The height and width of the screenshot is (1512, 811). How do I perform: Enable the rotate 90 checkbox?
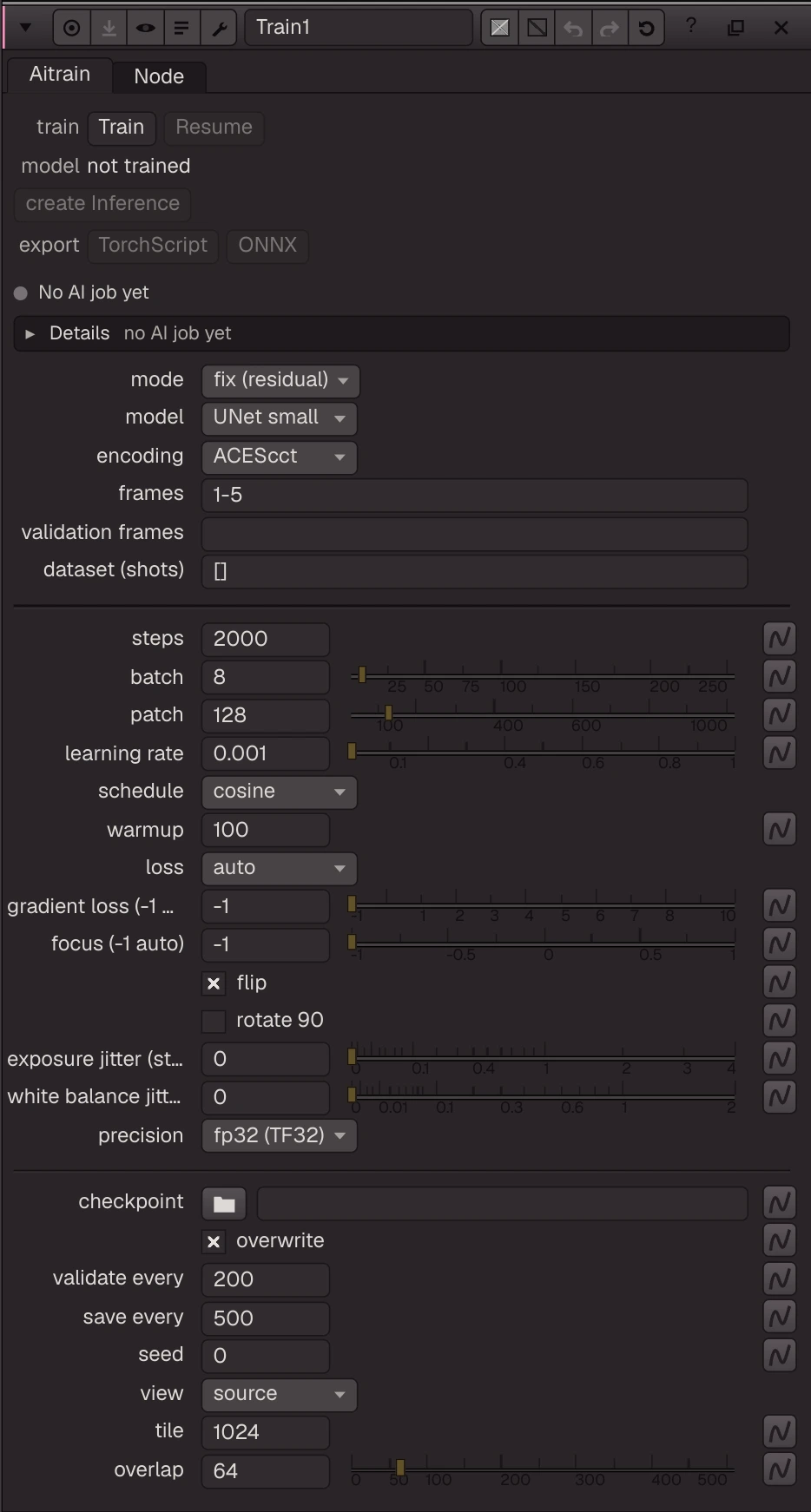pyautogui.click(x=214, y=1022)
